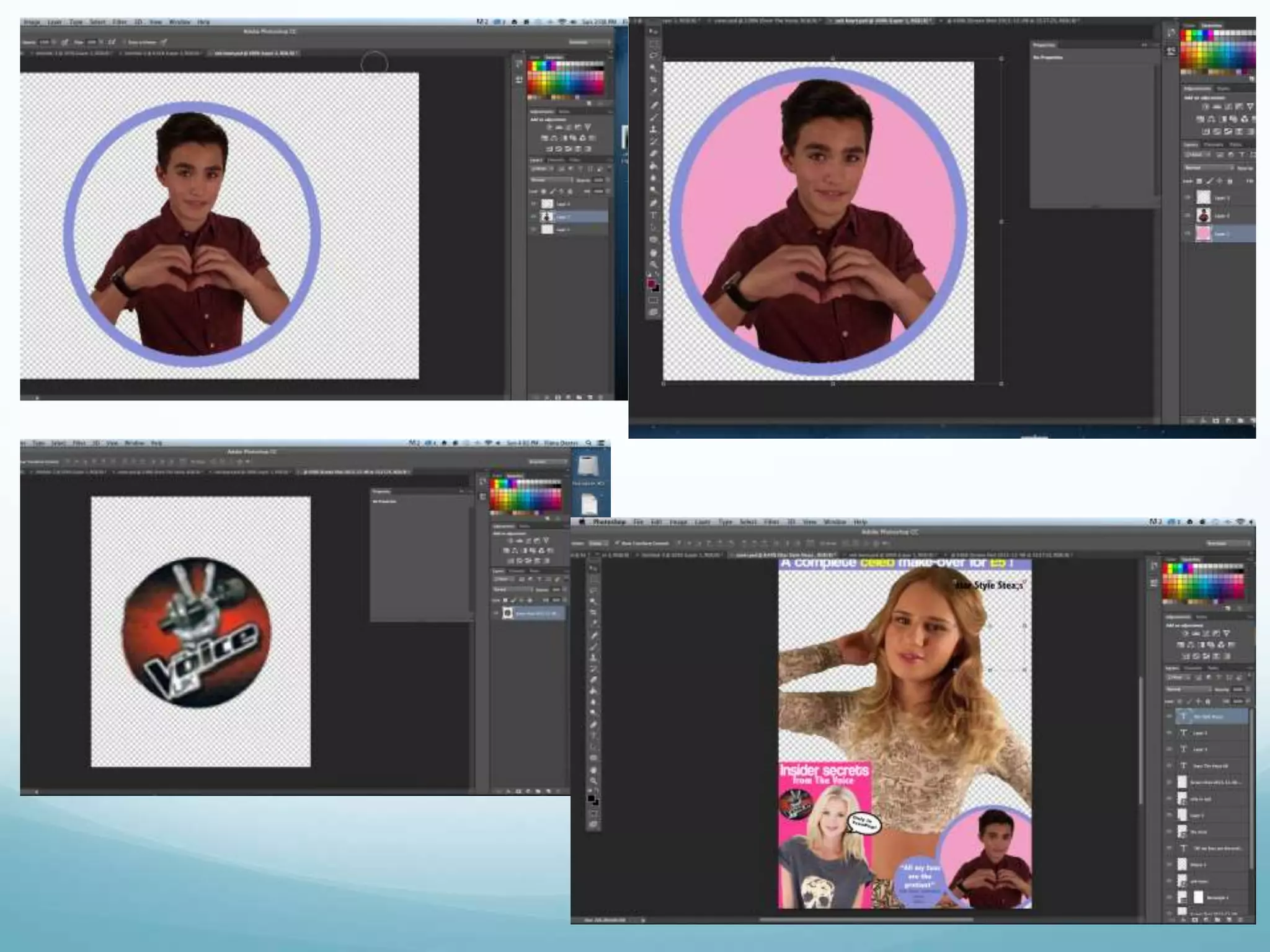
Task: Click Spotlight magnifier above The Voice logo window
Action: (x=588, y=443)
